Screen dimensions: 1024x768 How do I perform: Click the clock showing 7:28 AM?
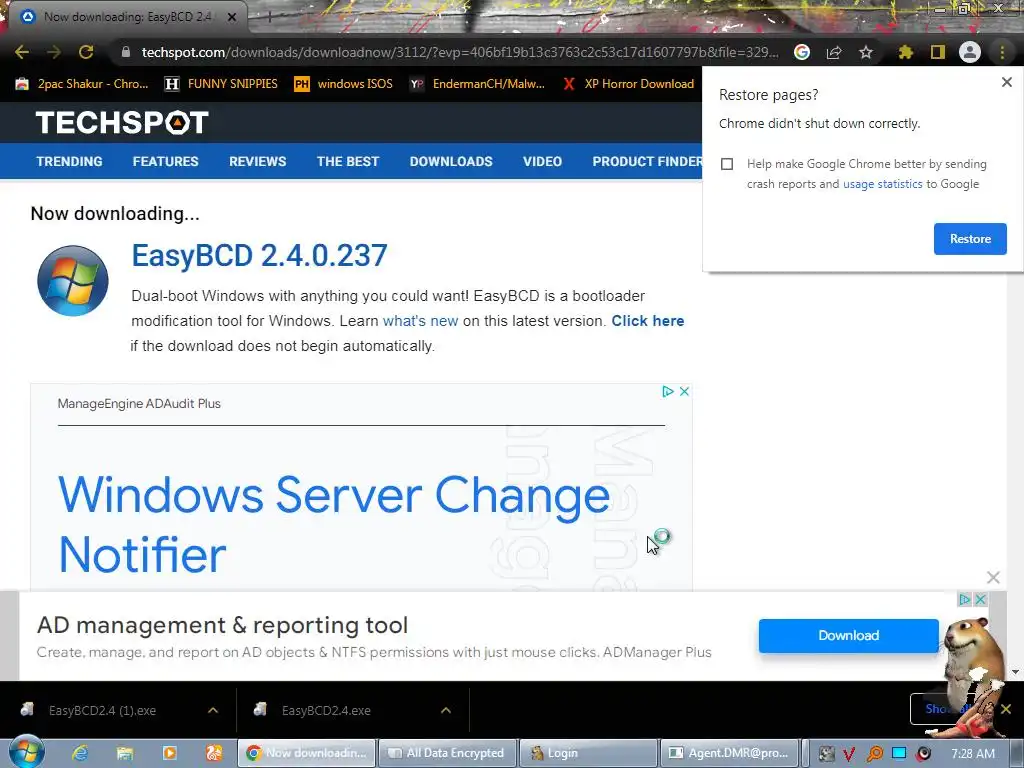pos(973,754)
